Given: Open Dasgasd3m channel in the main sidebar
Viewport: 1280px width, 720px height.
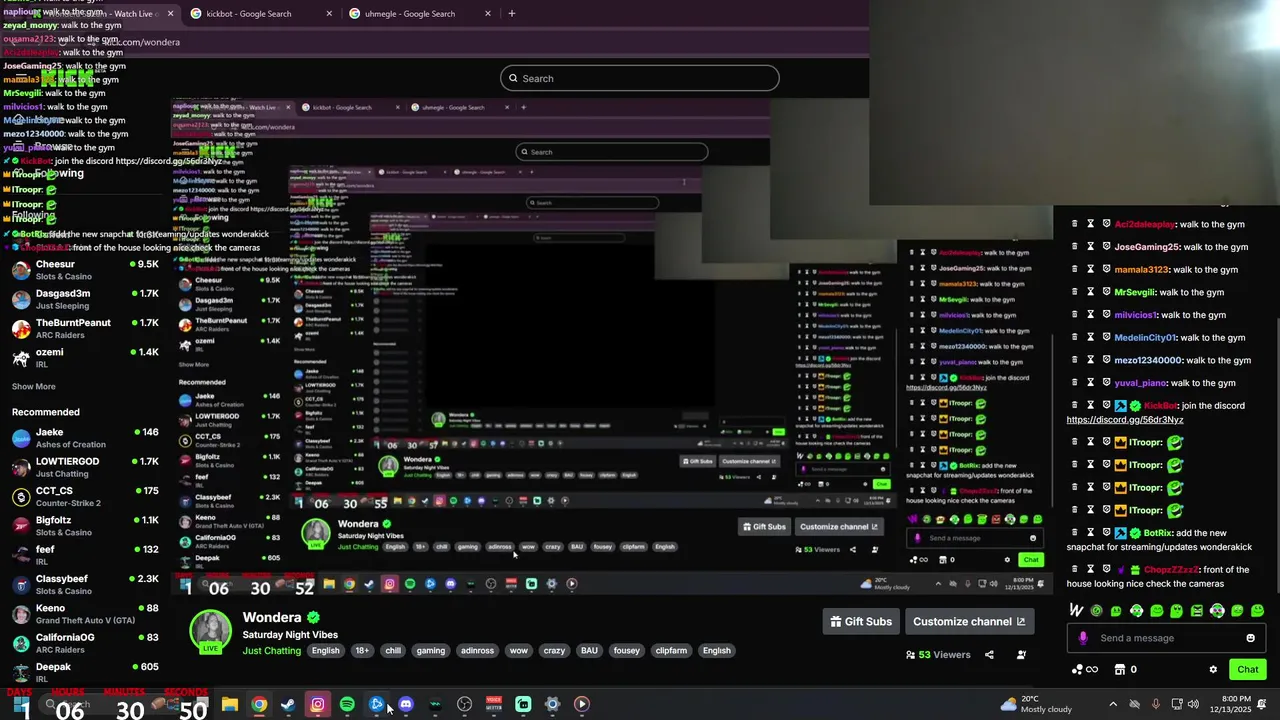Looking at the screenshot, I should pos(86,299).
